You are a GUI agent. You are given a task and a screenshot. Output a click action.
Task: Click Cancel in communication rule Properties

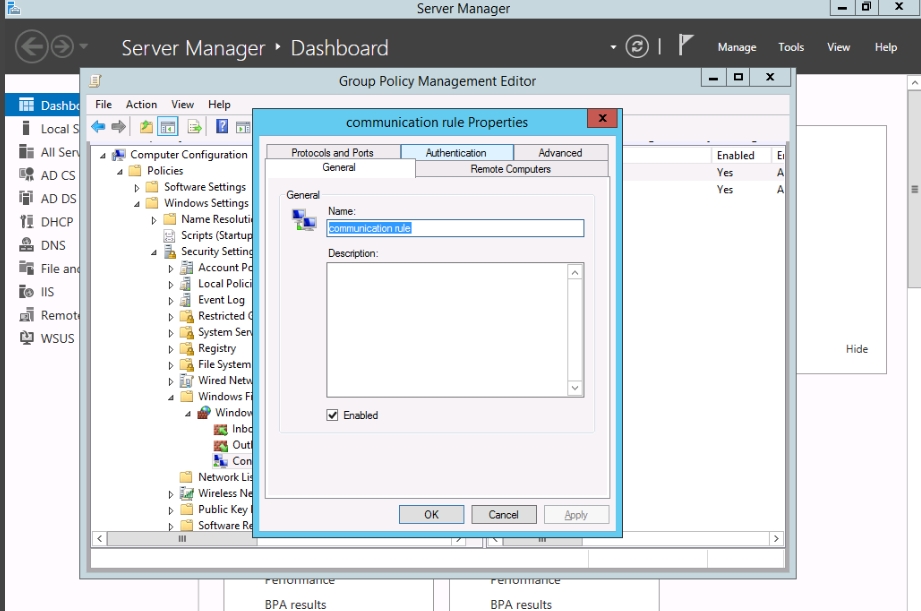503,515
